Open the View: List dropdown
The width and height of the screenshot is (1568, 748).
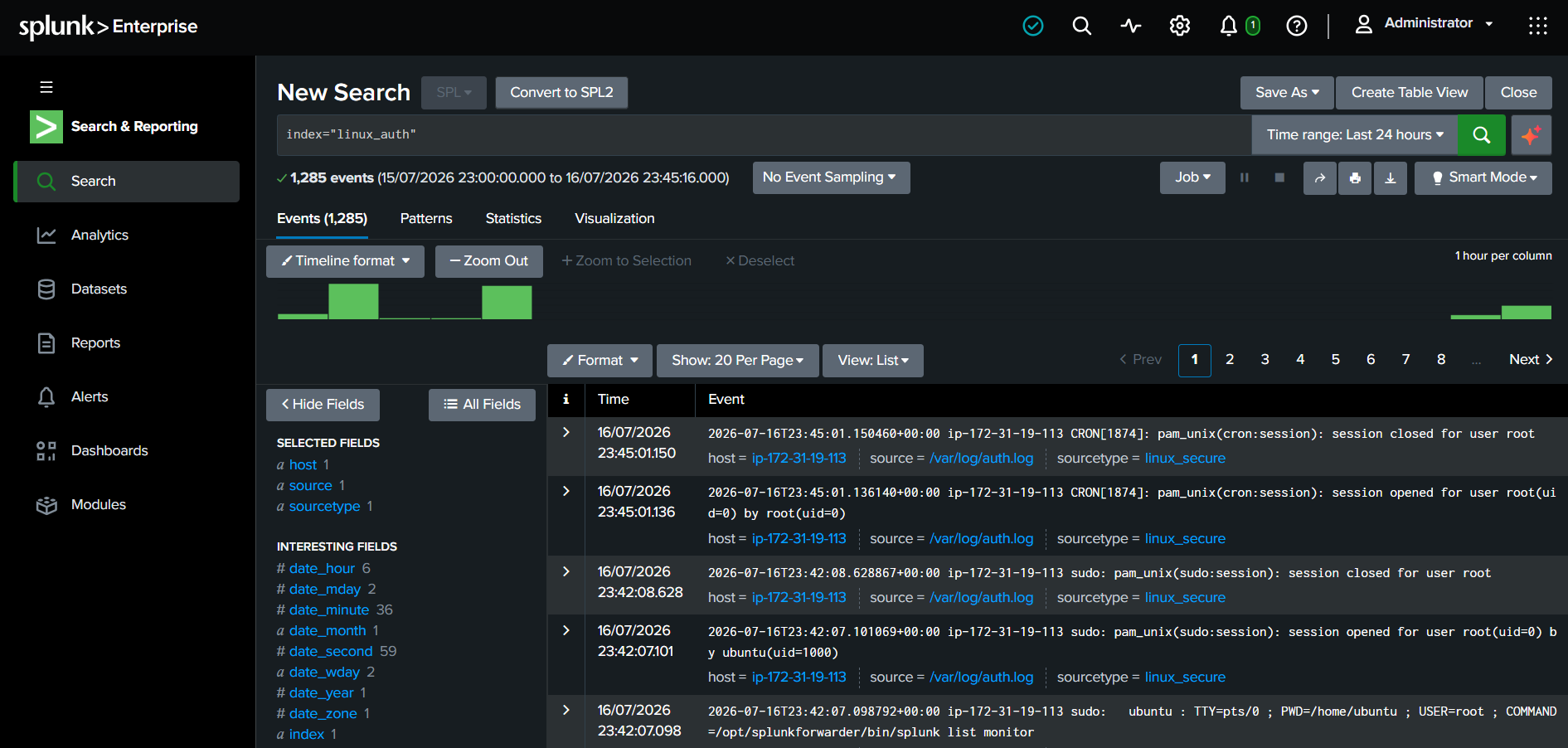(x=872, y=361)
